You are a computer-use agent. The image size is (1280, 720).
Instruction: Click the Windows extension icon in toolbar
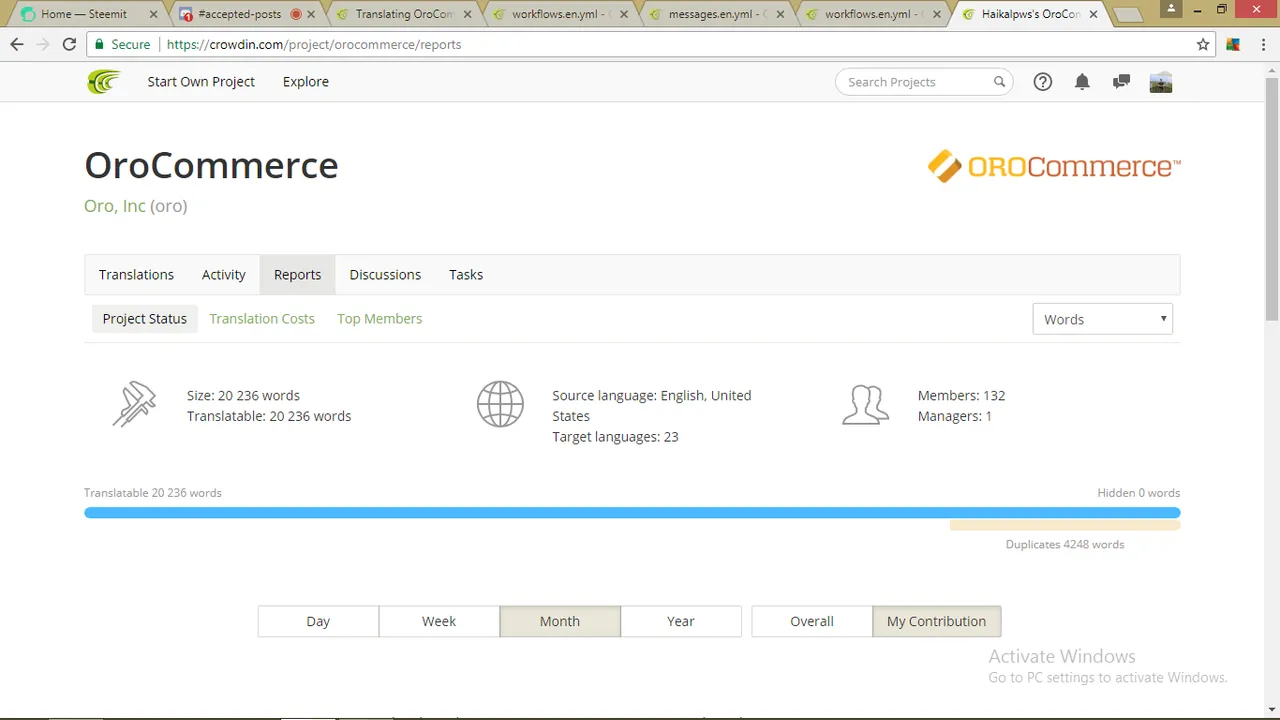[1233, 44]
